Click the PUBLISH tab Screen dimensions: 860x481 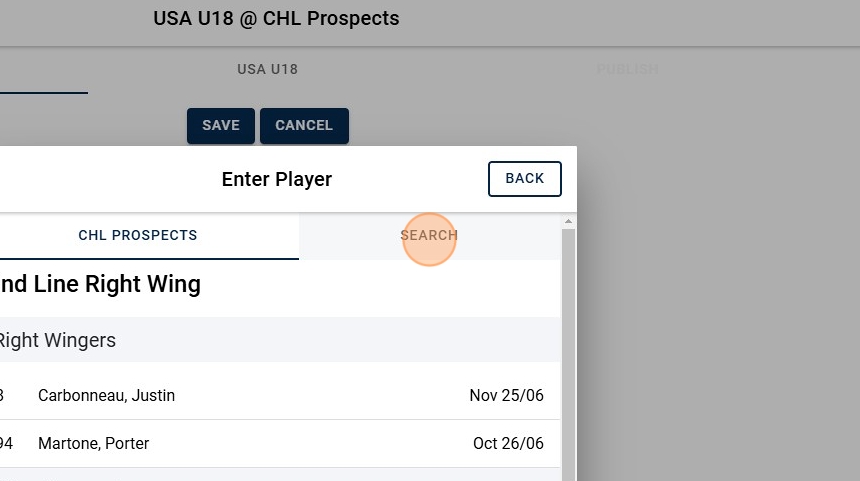[x=627, y=70]
